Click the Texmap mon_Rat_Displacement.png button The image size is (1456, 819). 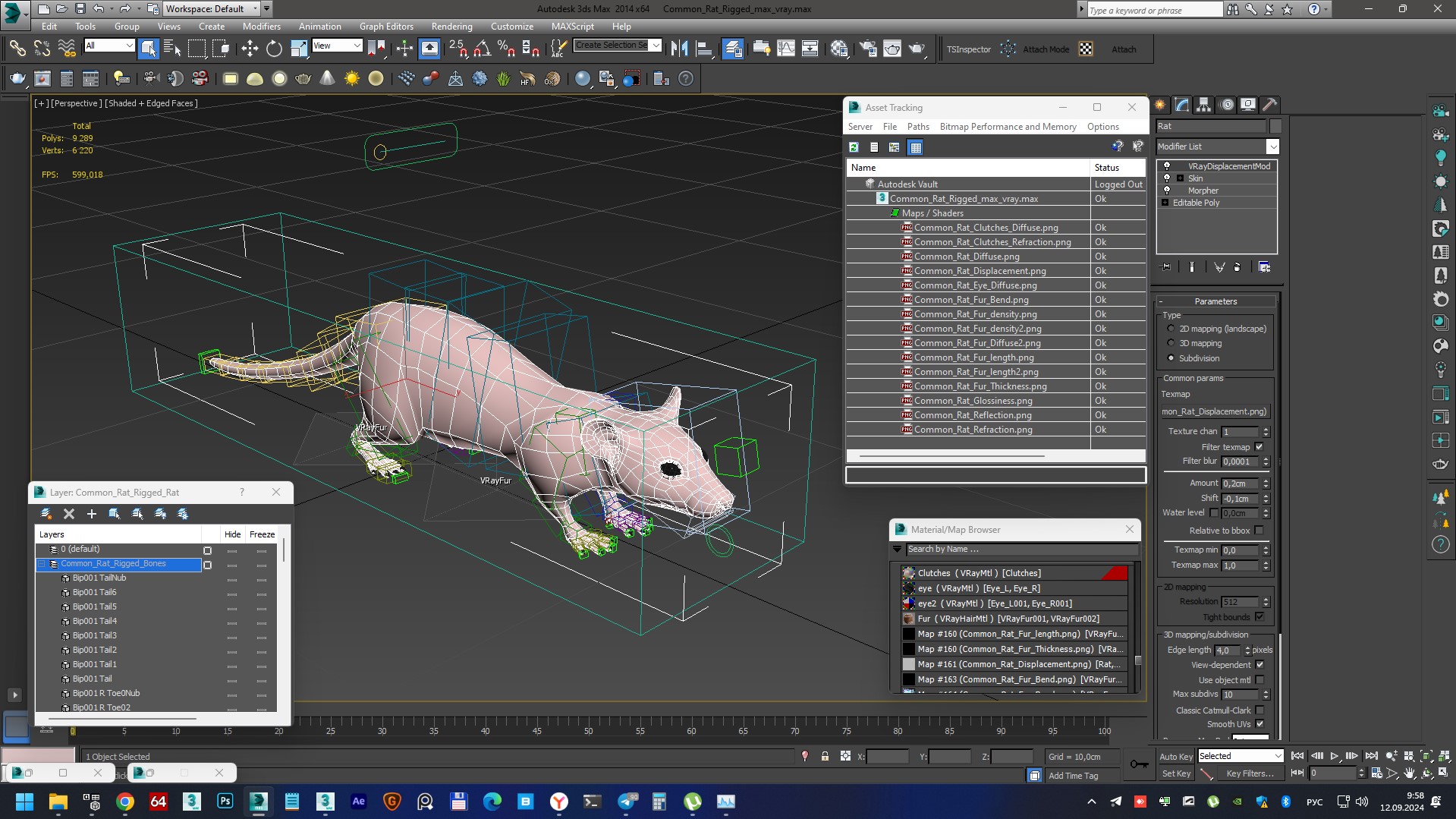[x=1214, y=411]
